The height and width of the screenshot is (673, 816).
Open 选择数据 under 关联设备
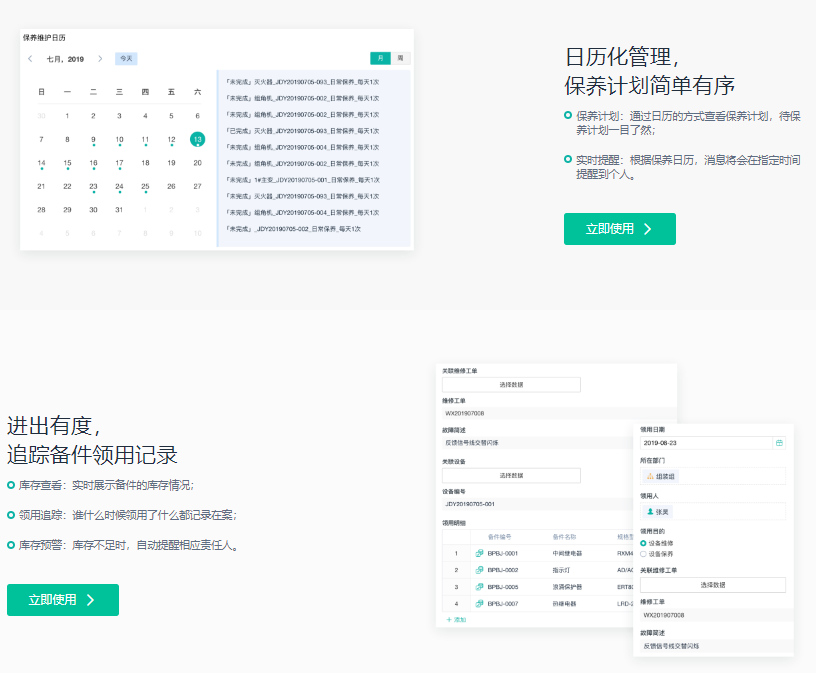point(511,475)
